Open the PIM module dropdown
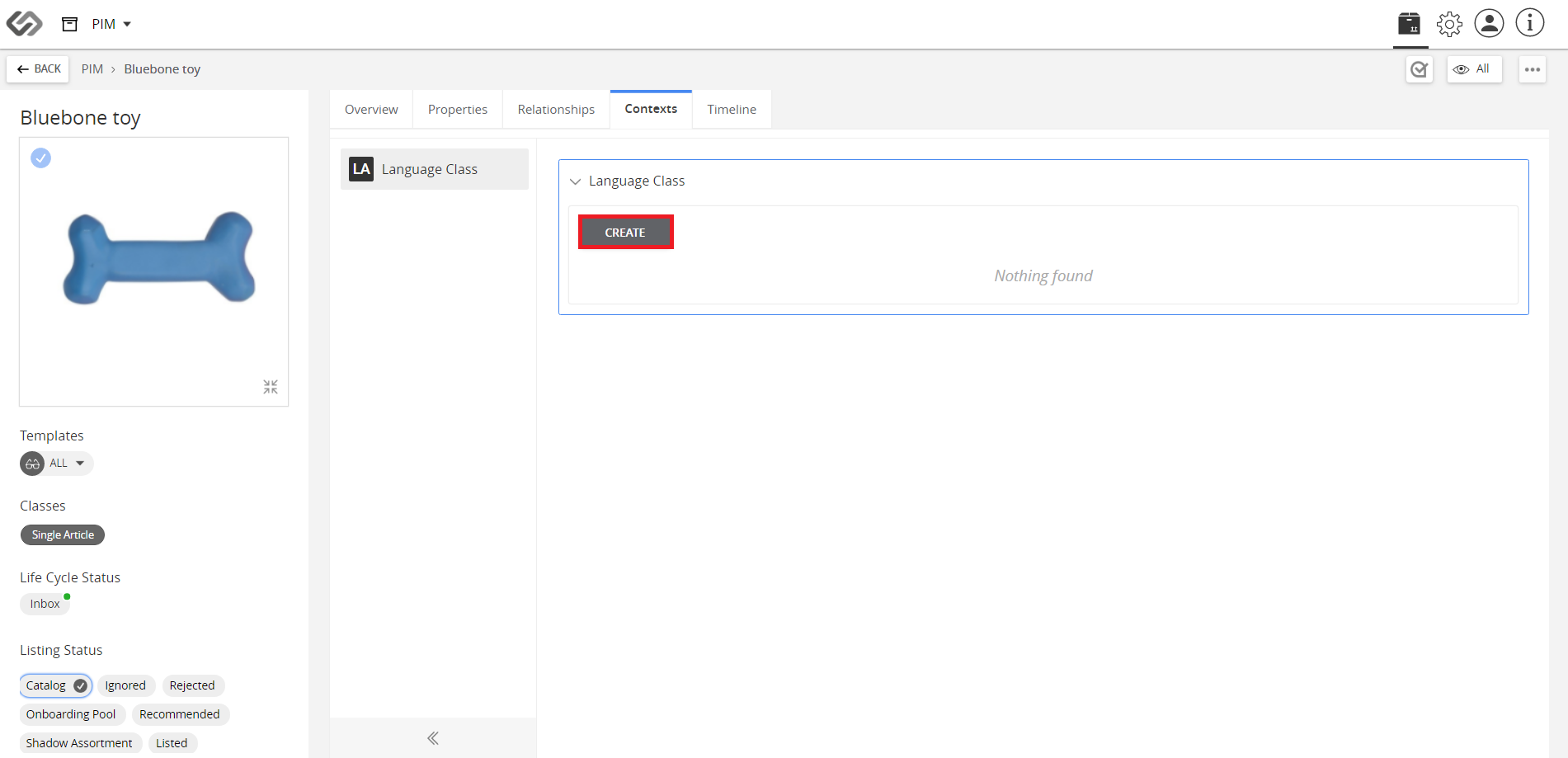This screenshot has width=1568, height=758. pos(111,24)
